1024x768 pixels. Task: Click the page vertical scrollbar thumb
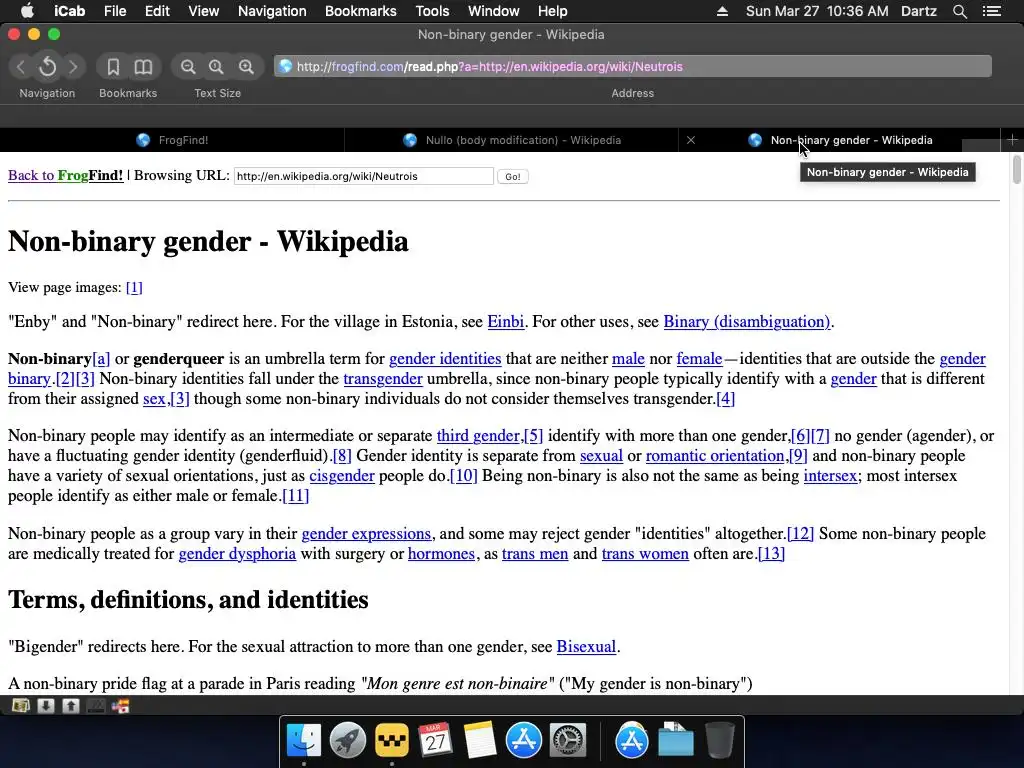1016,169
